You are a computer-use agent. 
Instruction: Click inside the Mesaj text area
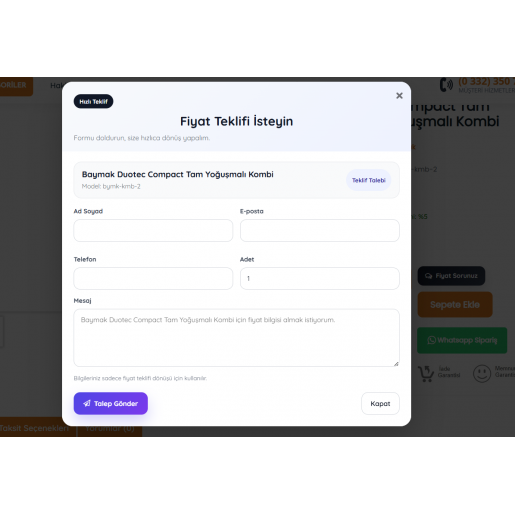click(236, 338)
